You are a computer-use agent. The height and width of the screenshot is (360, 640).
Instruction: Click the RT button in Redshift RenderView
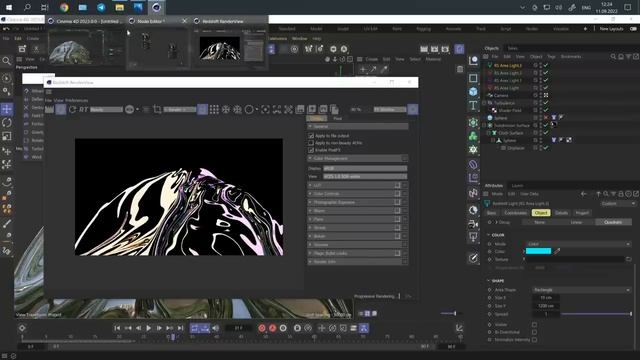point(83,109)
